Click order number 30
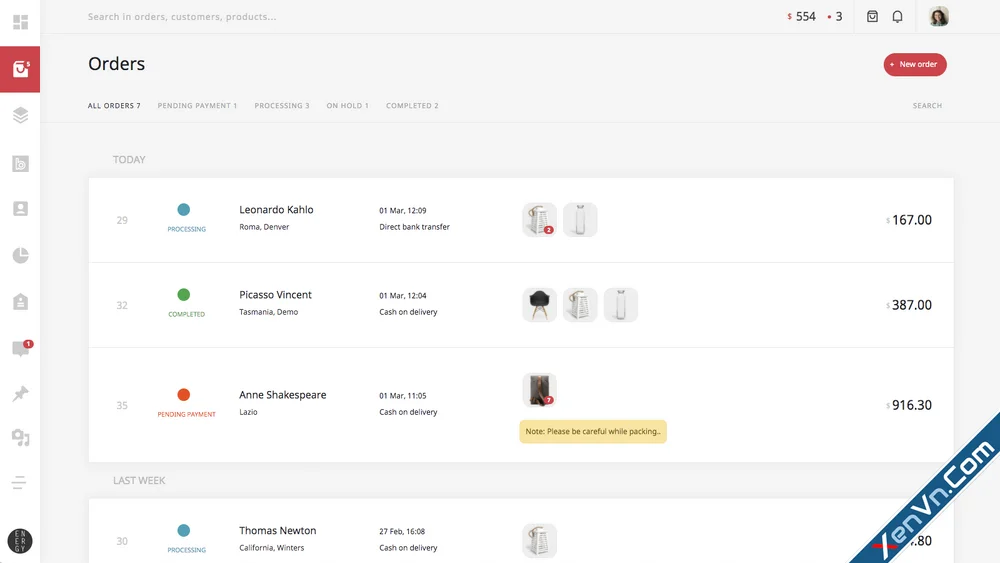The height and width of the screenshot is (563, 1000). click(x=122, y=541)
